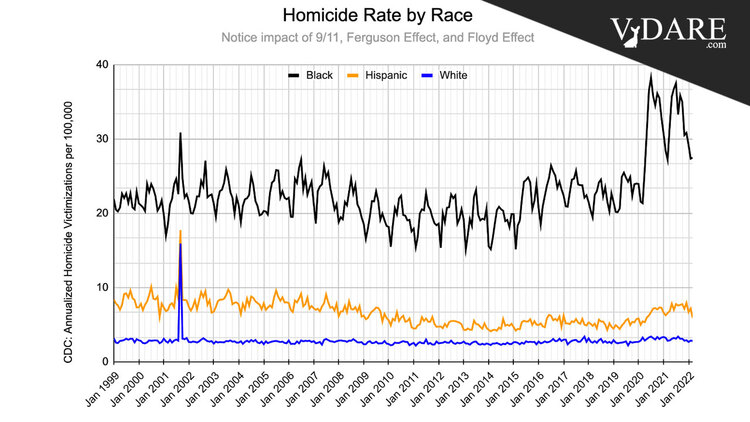Select the 'White' legend label
Viewport: 750px width, 422px height.
tap(453, 76)
